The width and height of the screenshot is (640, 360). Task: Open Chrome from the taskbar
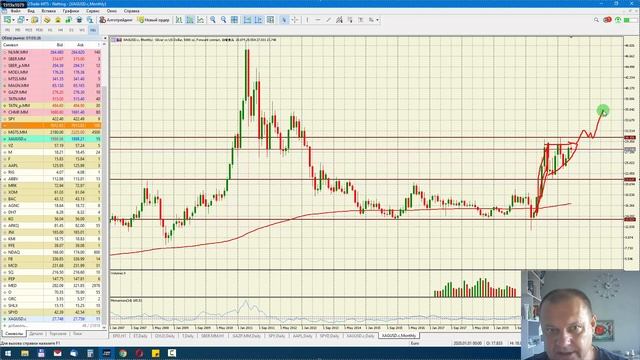122,353
